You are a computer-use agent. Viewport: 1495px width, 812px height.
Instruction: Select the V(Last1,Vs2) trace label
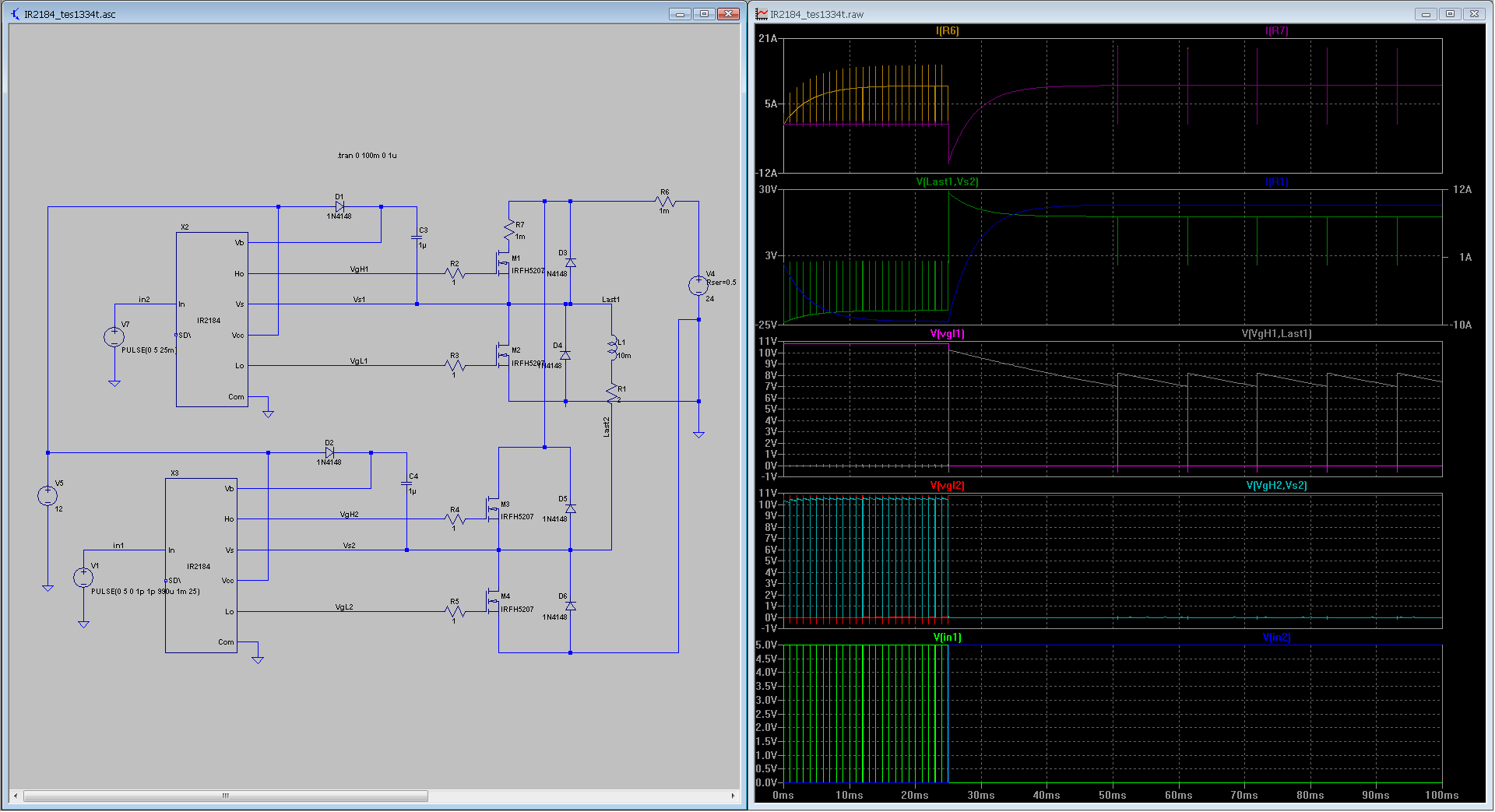pos(947,182)
